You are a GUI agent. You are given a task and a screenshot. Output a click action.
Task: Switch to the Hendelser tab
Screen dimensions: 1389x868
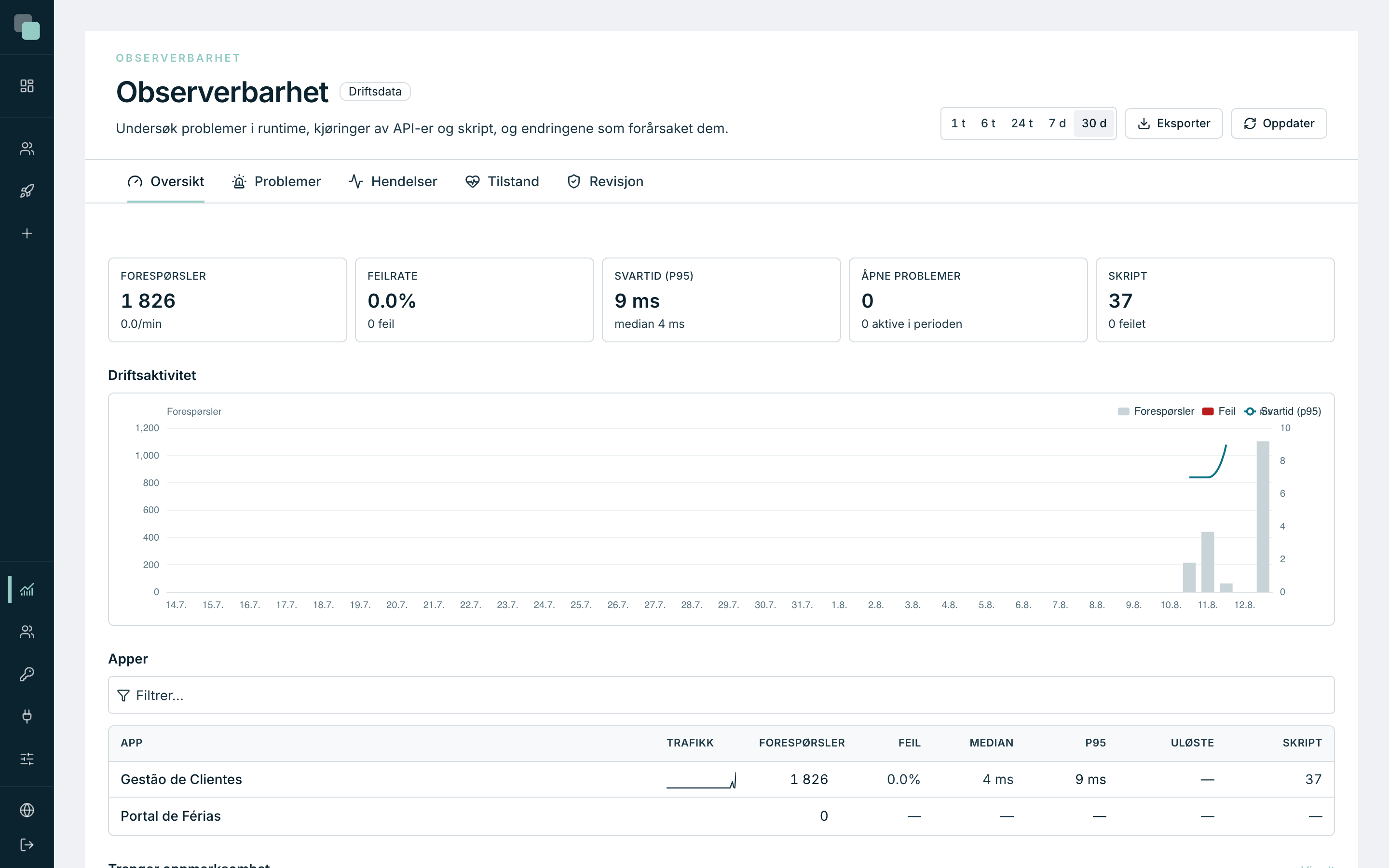pos(393,182)
